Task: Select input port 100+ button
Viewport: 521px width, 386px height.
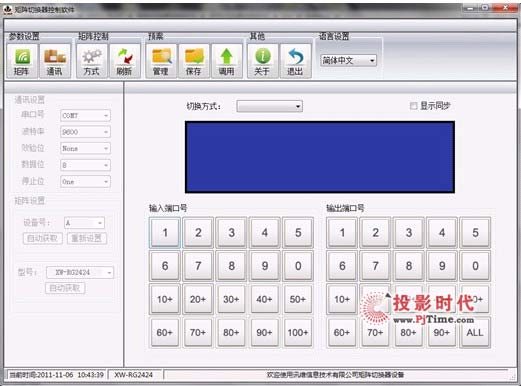Action: [x=298, y=333]
